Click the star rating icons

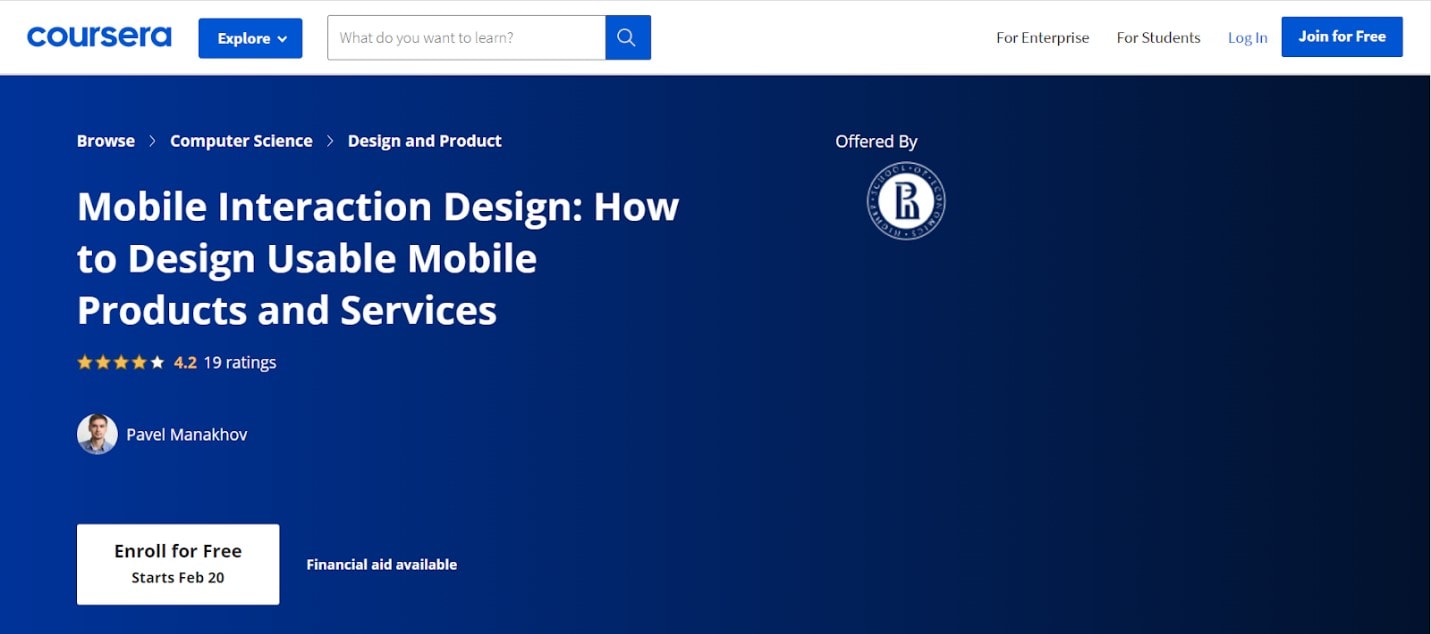(x=121, y=362)
